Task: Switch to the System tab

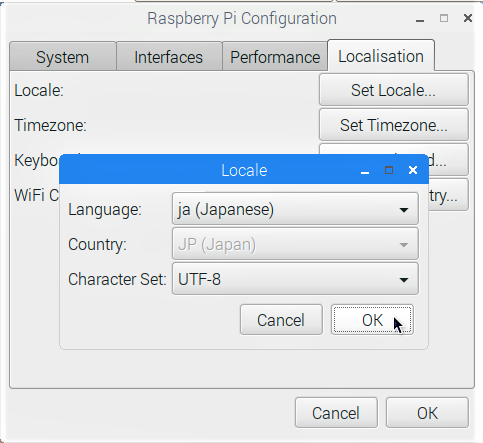Action: point(63,57)
